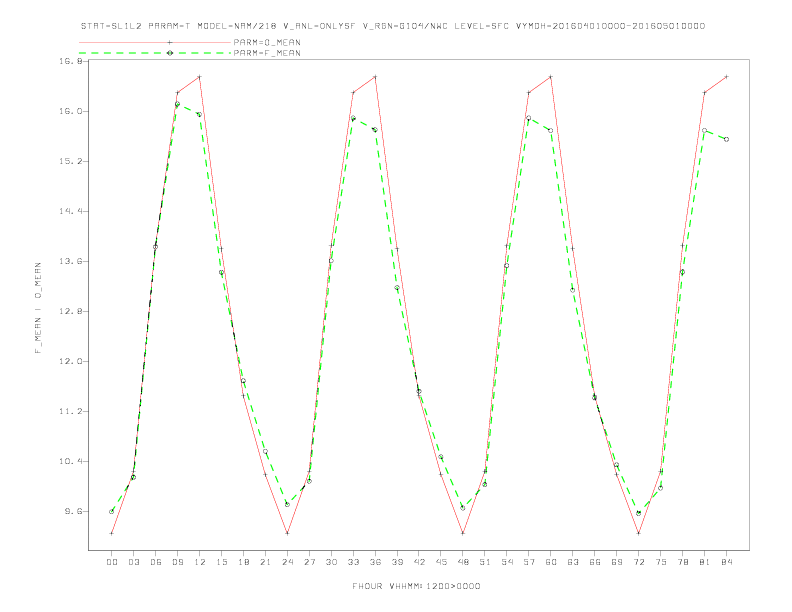Click x-axis forecast hour label 84
Image resolution: width=792 pixels, height=612 pixels.
click(x=727, y=562)
